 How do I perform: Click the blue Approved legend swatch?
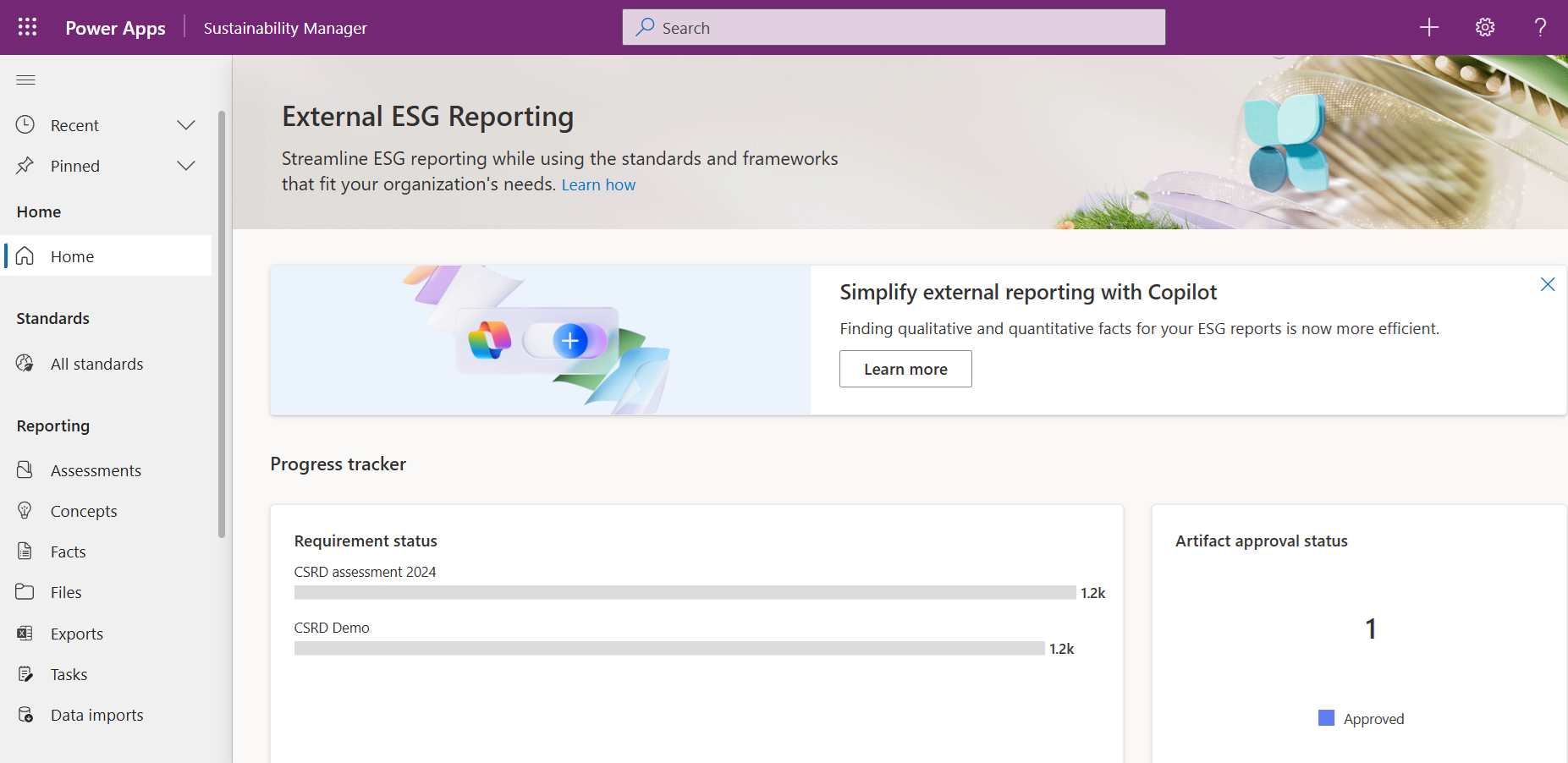pyautogui.click(x=1326, y=718)
